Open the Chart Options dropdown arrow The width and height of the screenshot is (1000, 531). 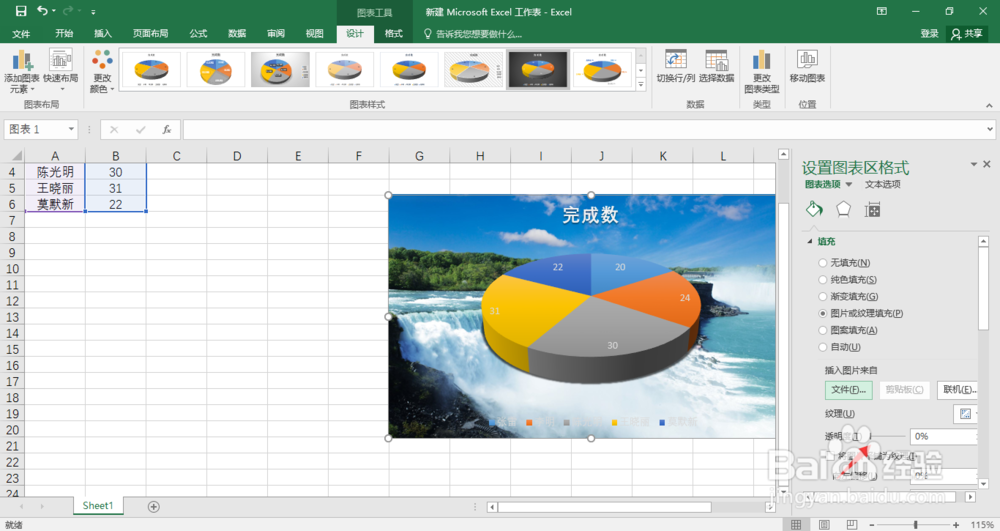click(849, 185)
